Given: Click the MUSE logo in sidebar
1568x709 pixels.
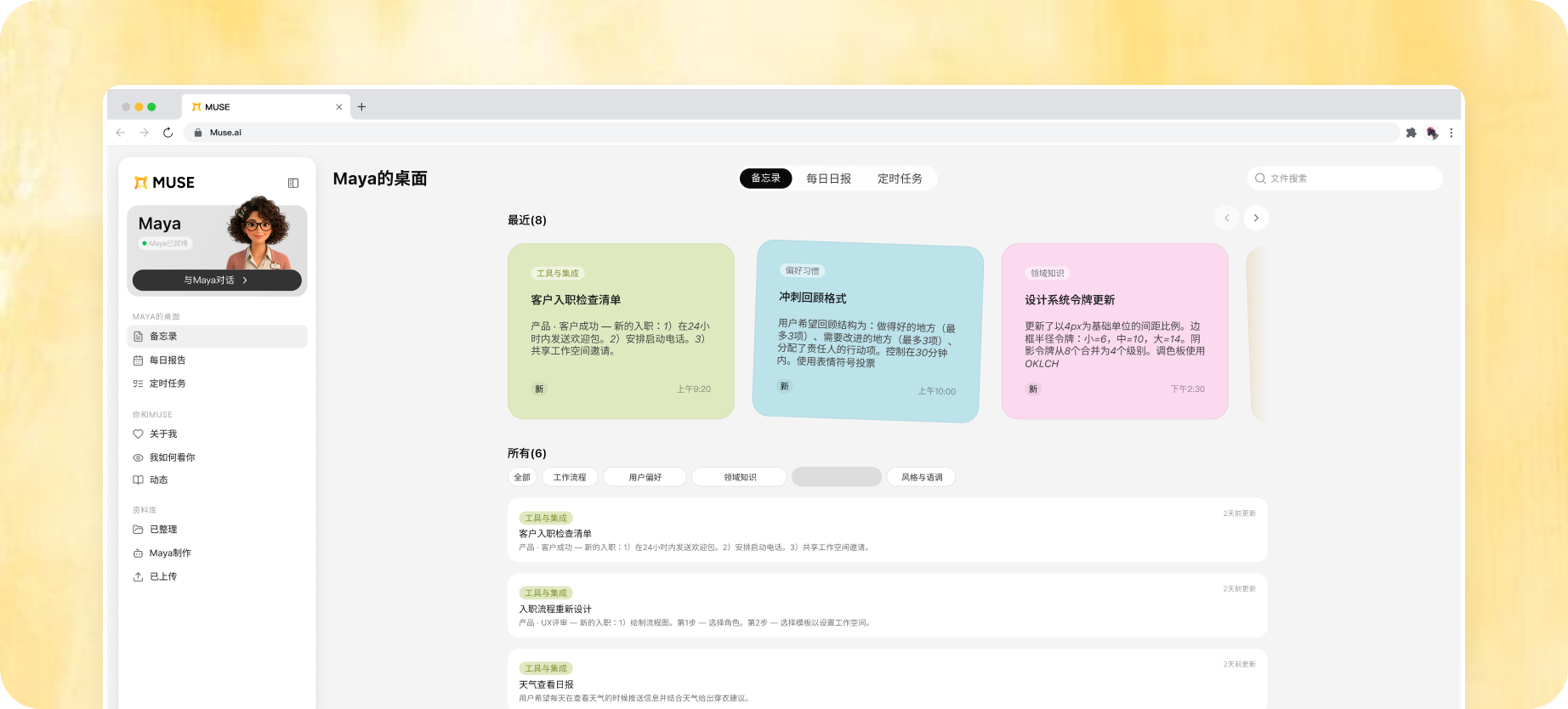Looking at the screenshot, I should point(164,183).
